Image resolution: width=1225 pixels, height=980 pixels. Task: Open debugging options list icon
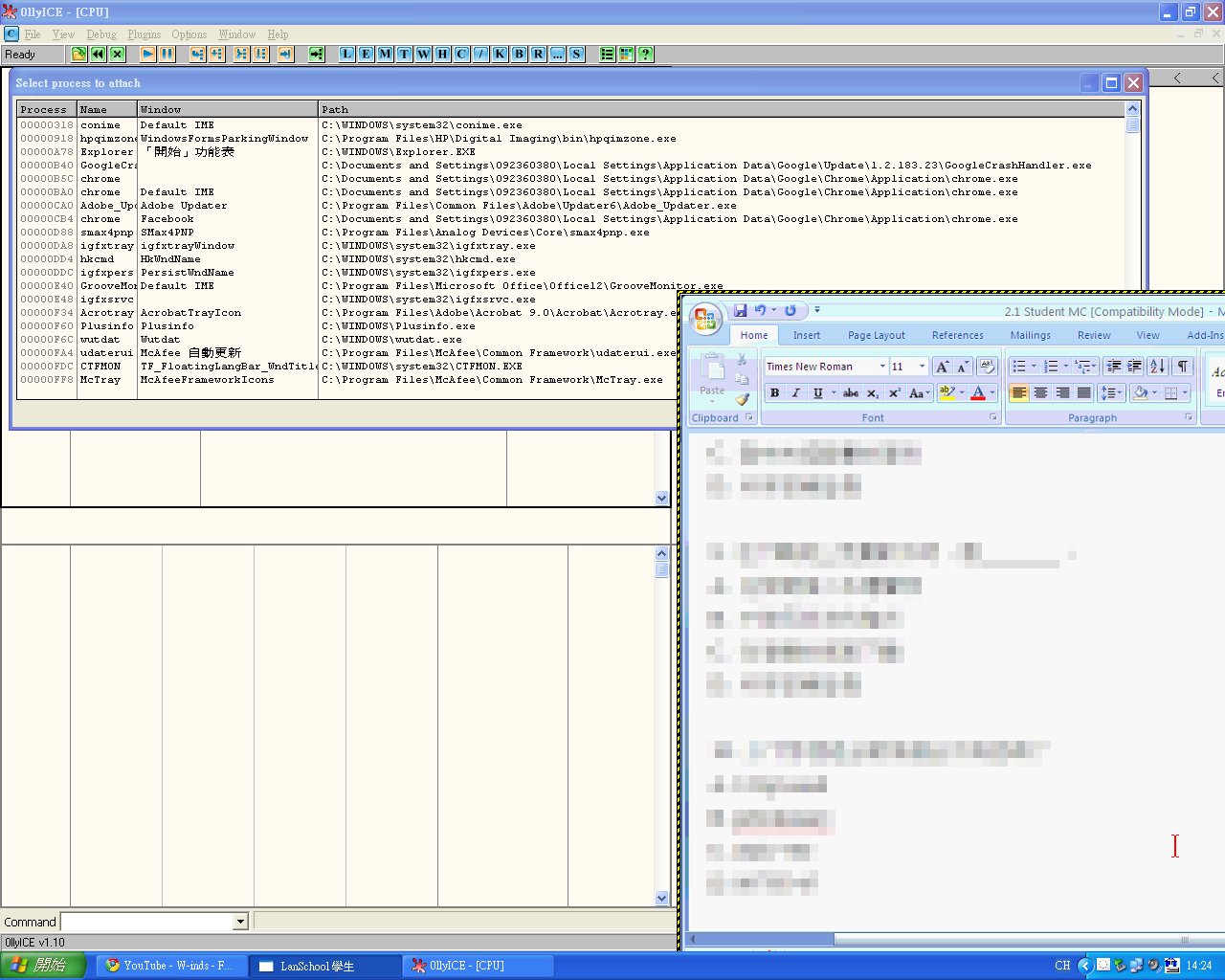[x=608, y=55]
